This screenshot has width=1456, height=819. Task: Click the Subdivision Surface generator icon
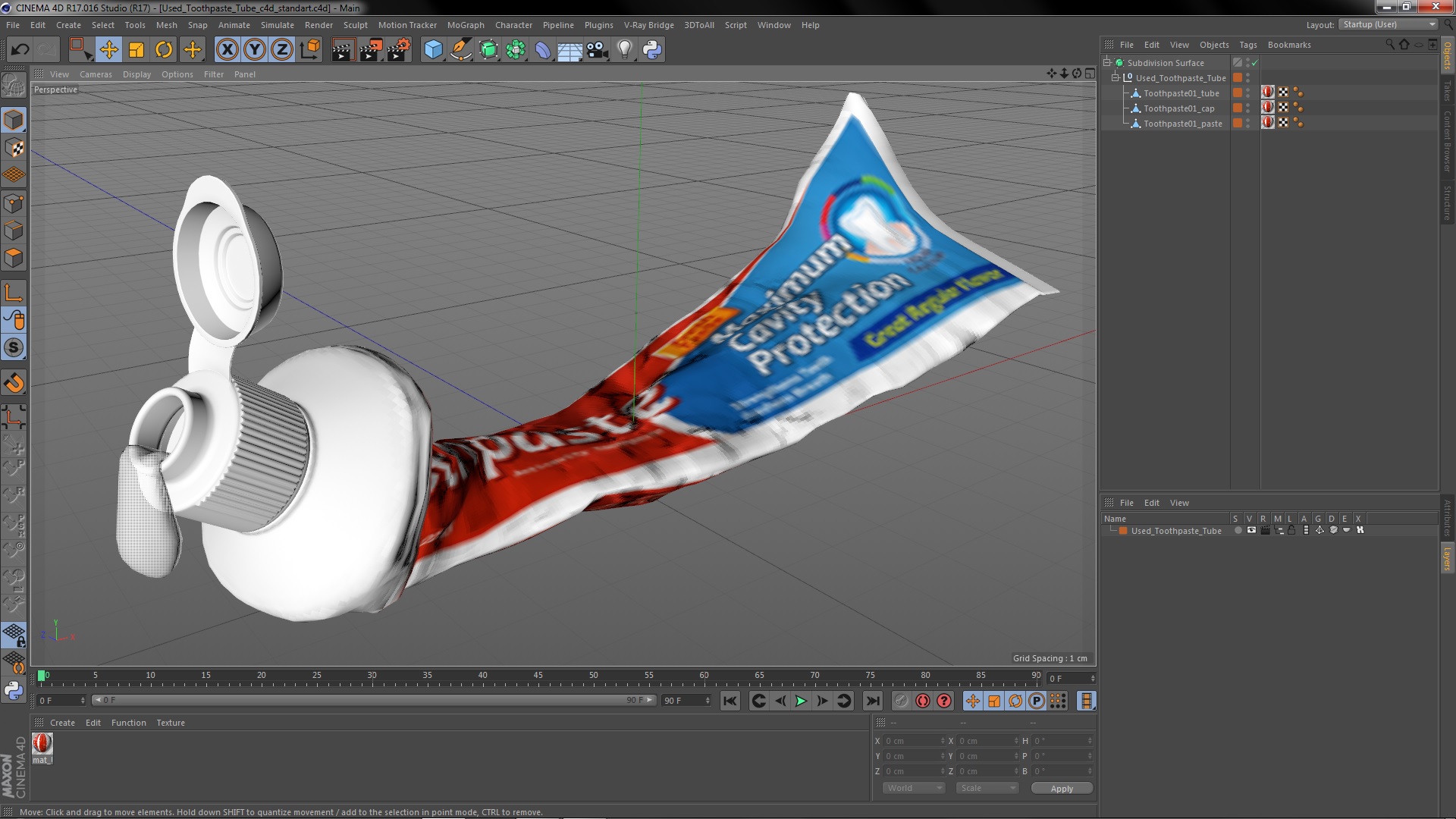pyautogui.click(x=488, y=50)
